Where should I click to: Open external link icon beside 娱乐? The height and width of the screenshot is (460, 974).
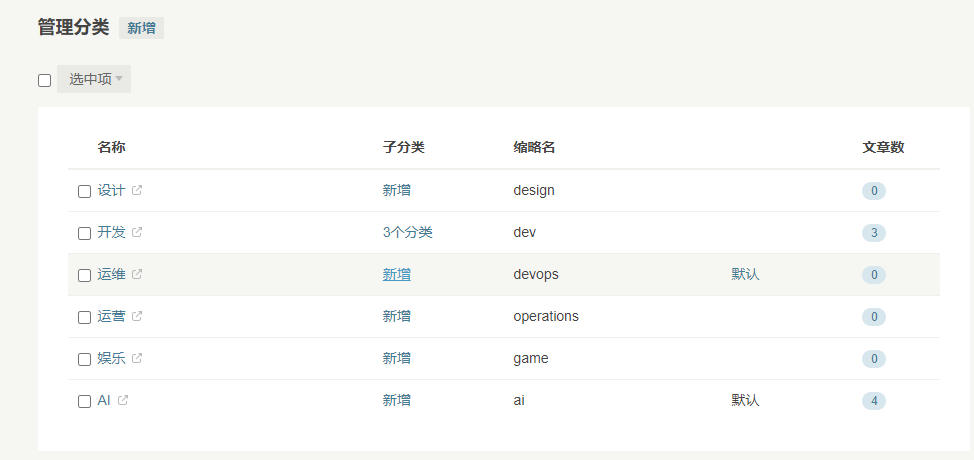(137, 358)
